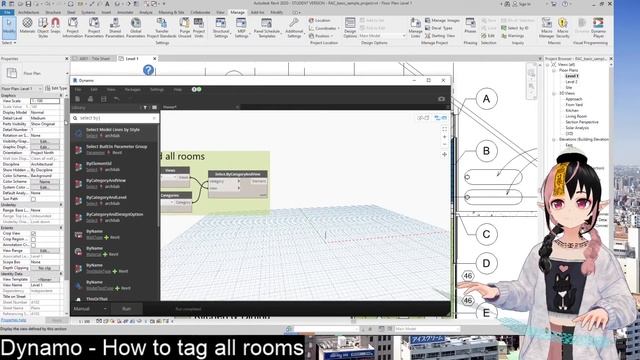This screenshot has height=360, width=640.
Task: Open the Macro Manager
Action: (547, 27)
